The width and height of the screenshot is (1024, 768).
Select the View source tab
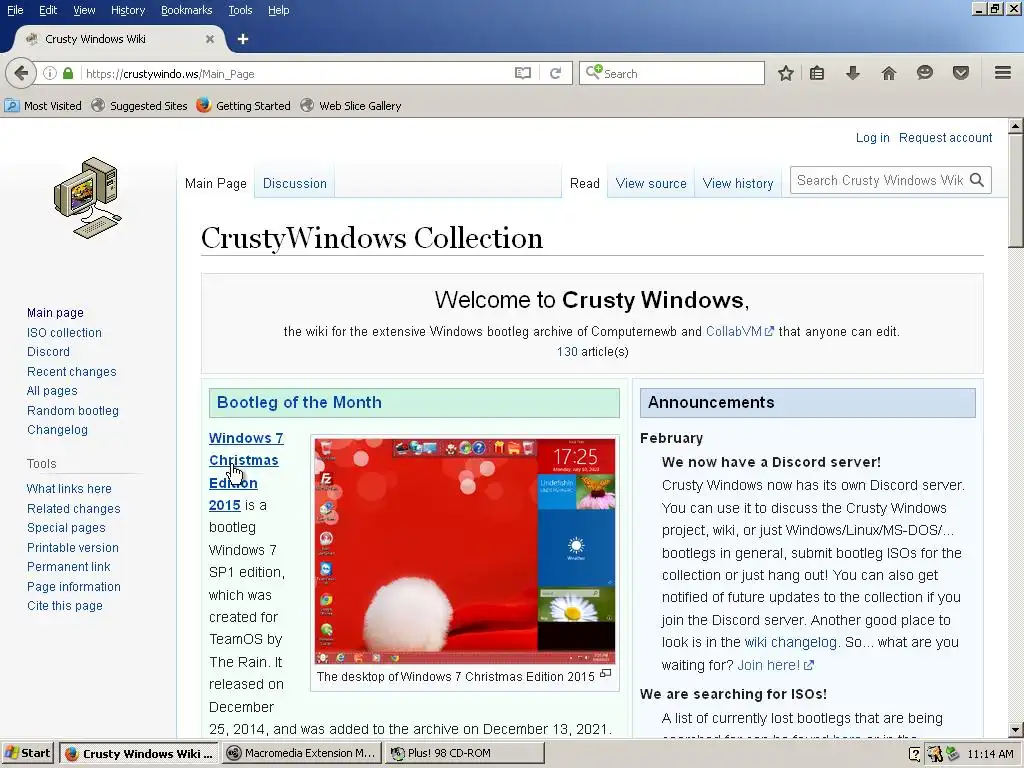coord(651,184)
